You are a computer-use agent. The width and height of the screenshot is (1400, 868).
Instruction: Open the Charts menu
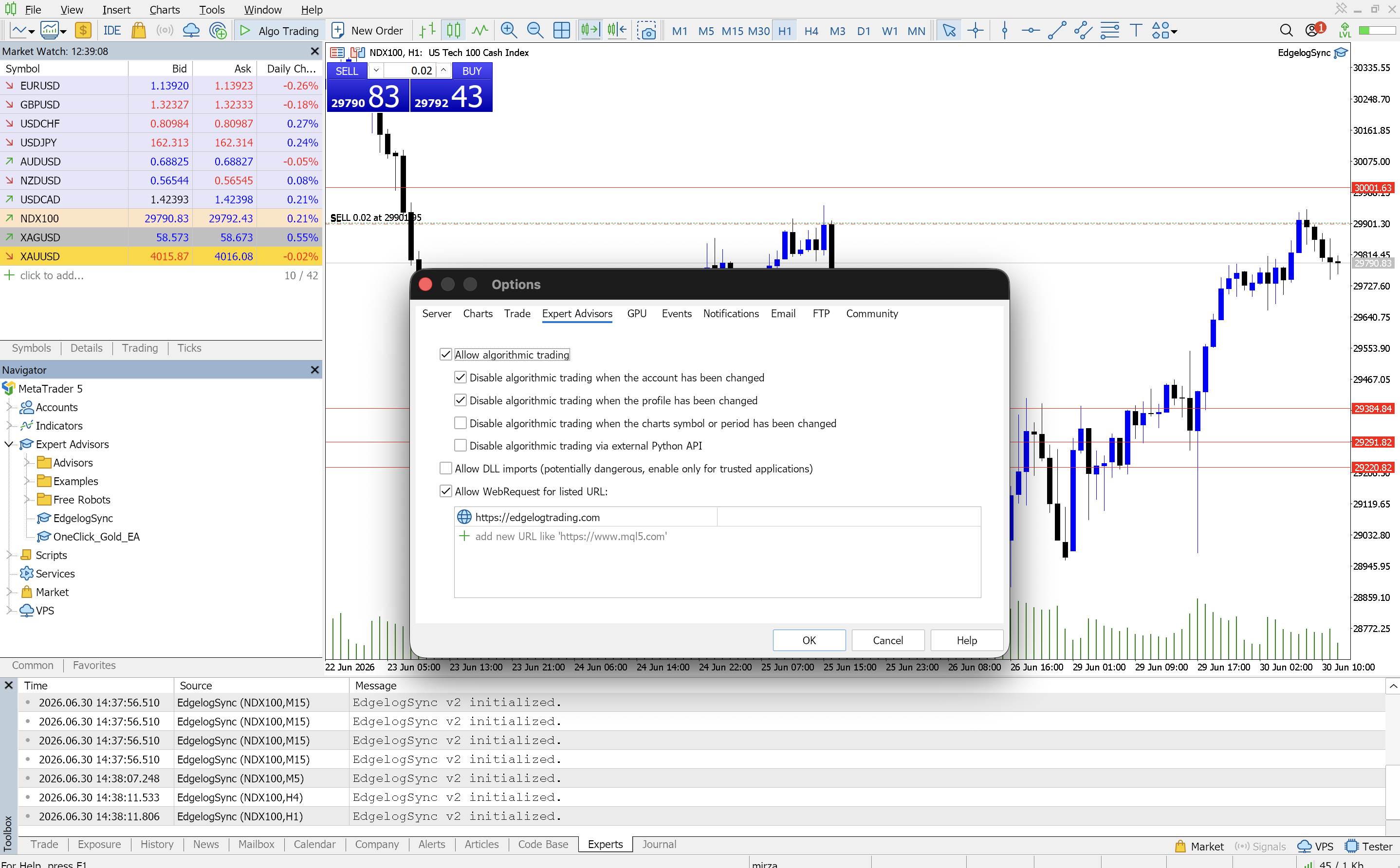click(165, 10)
